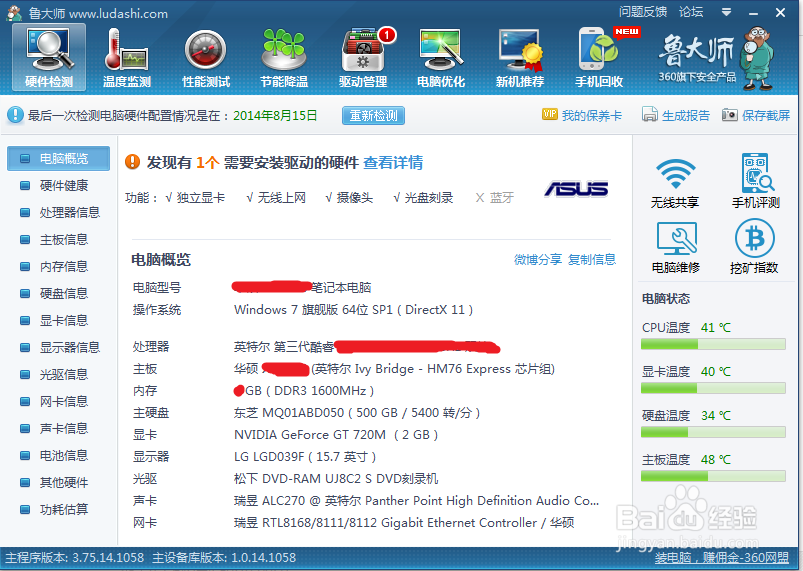Click the 松下 DVD-RAM UJ8C2 text

tap(336, 479)
